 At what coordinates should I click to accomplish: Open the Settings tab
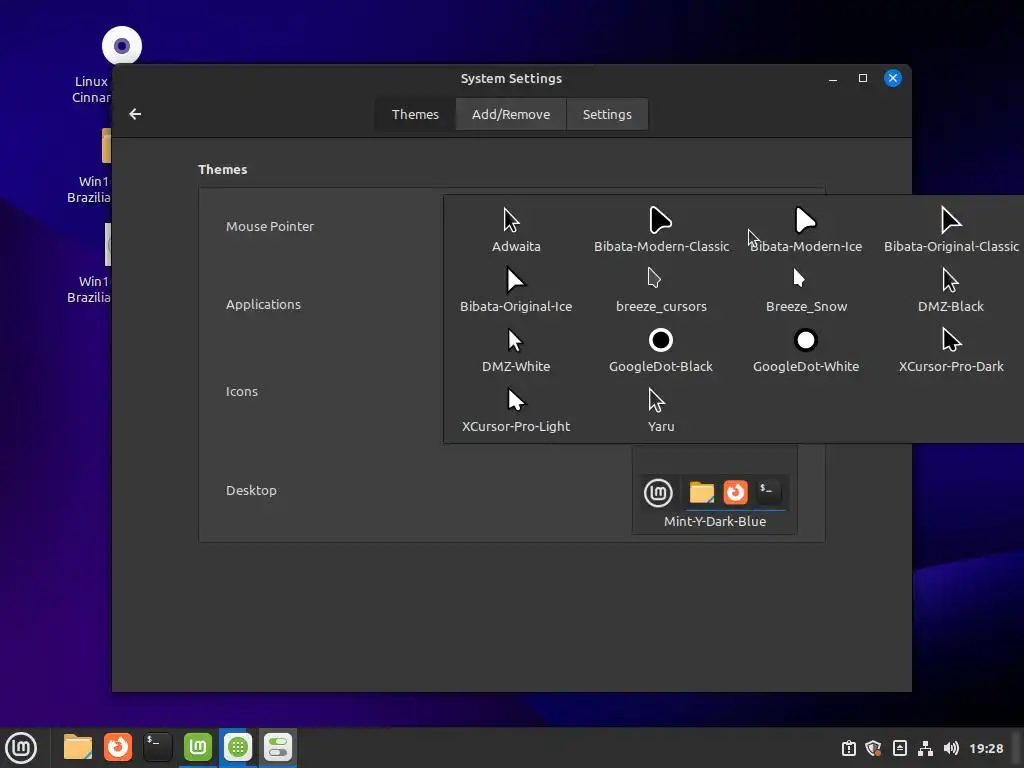607,114
